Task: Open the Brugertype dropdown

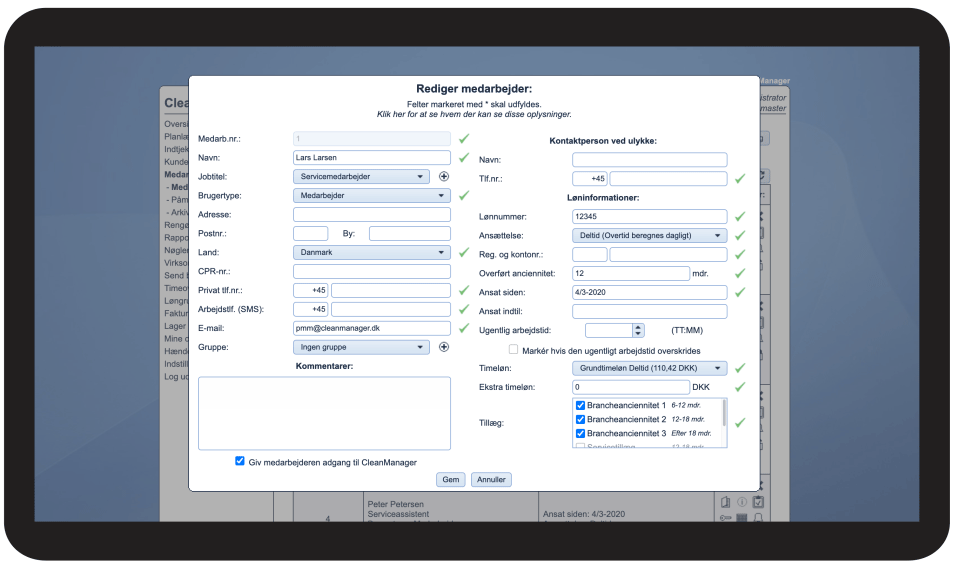Action: 372,196
